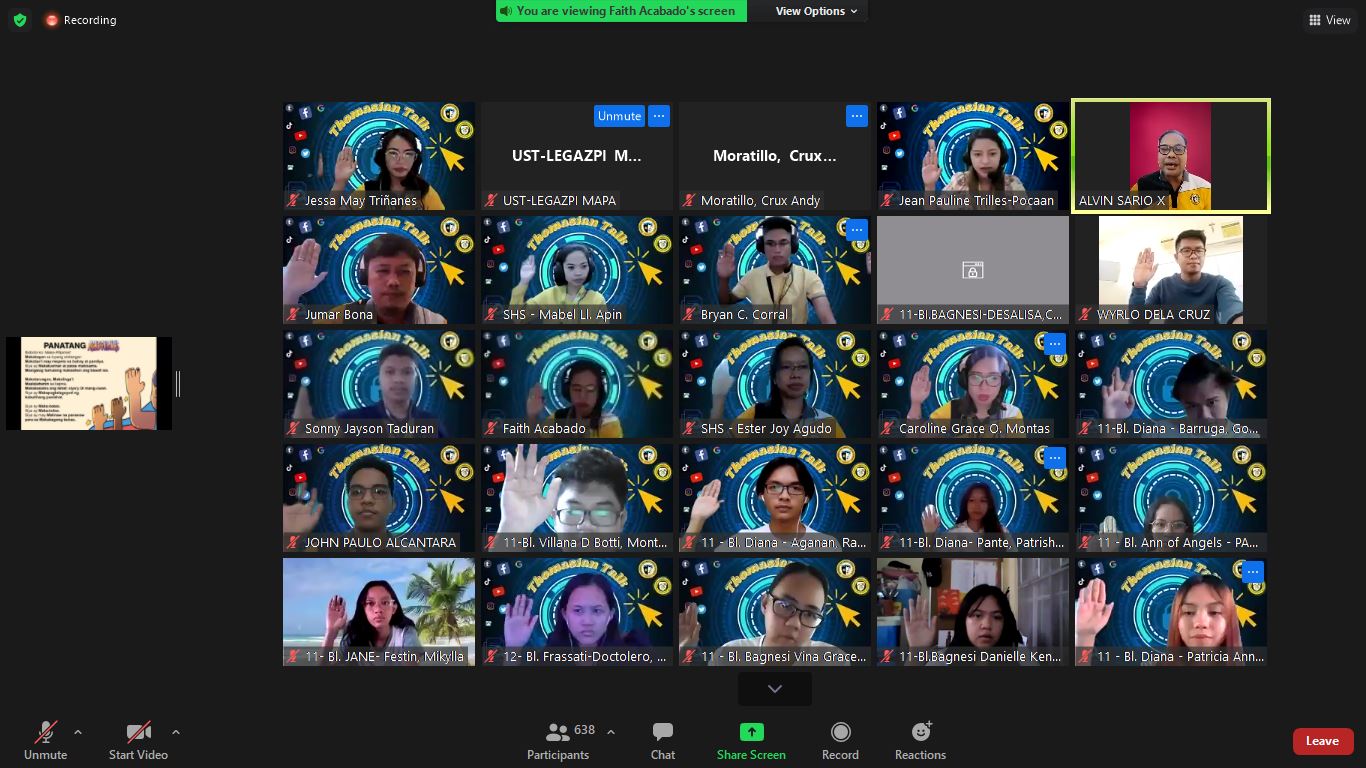Go to next page of video tiles
The image size is (1366, 768).
775,689
